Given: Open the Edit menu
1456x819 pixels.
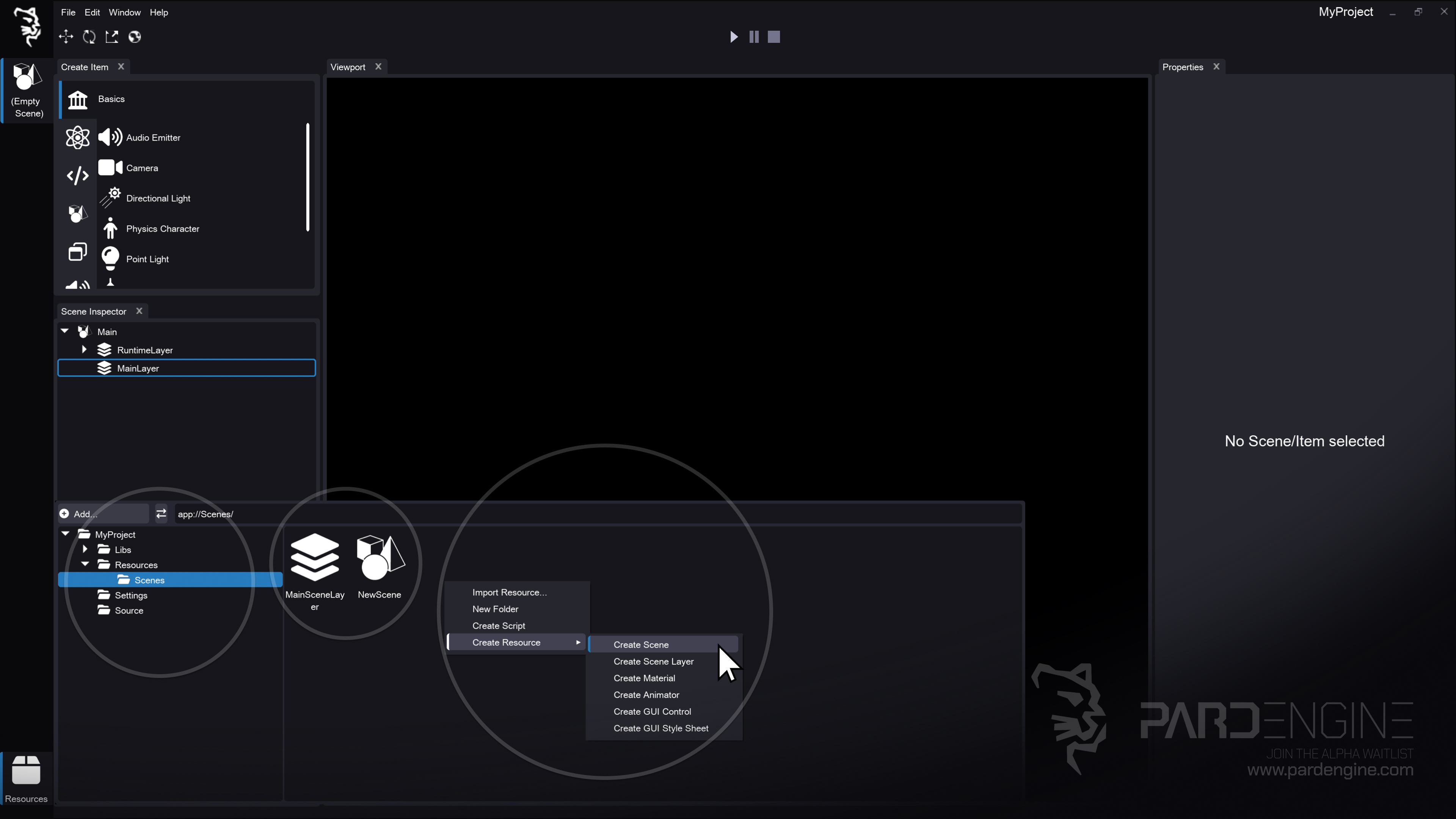Looking at the screenshot, I should (x=92, y=13).
